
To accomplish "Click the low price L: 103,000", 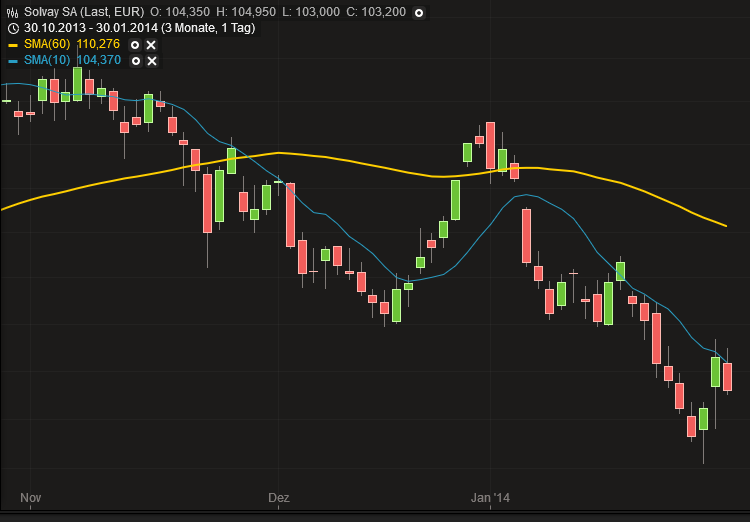I will pos(311,12).
